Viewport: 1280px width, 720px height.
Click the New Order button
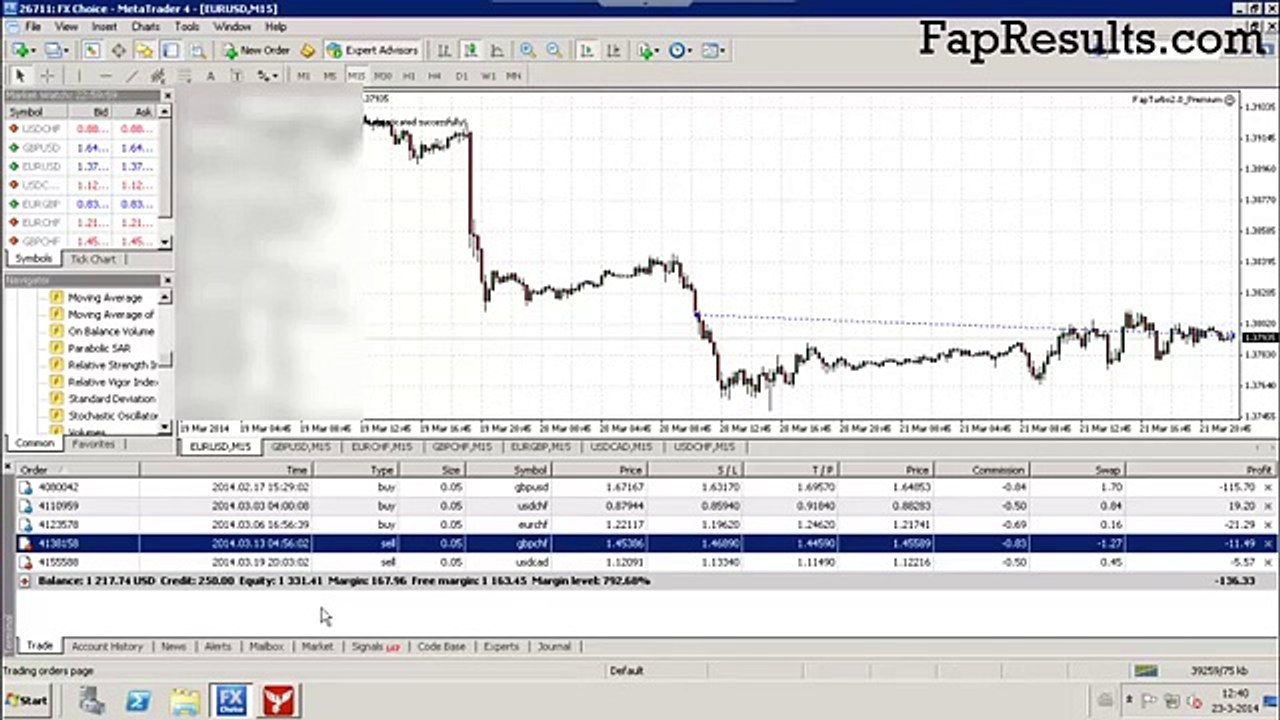(x=256, y=50)
